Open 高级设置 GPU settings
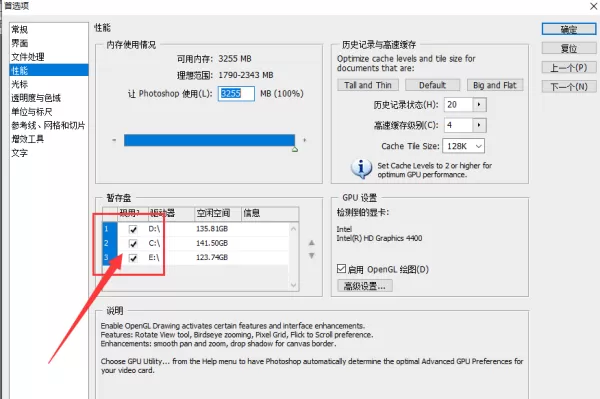The height and width of the screenshot is (399, 600). (x=365, y=286)
